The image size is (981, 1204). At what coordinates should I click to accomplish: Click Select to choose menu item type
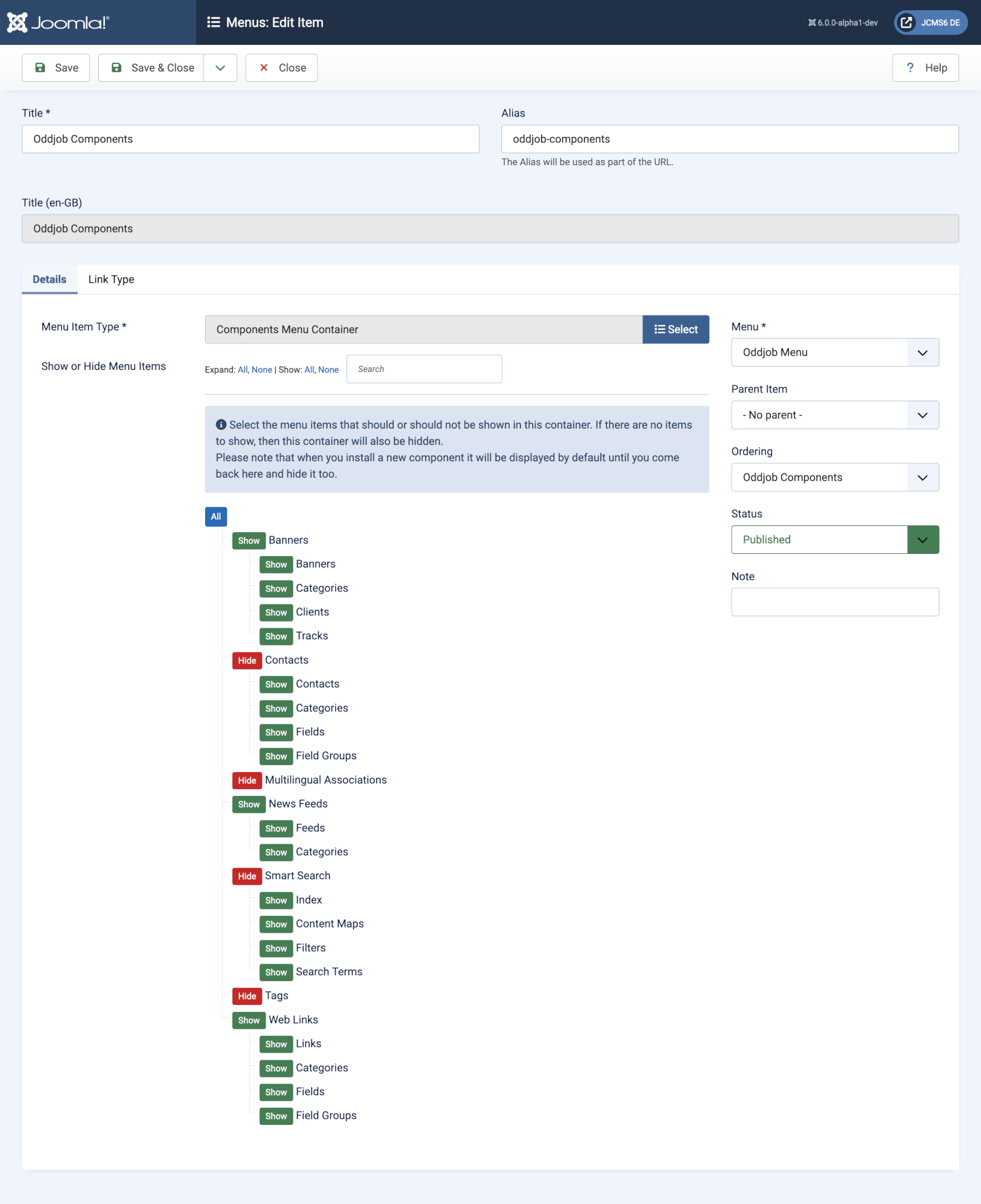click(x=676, y=329)
